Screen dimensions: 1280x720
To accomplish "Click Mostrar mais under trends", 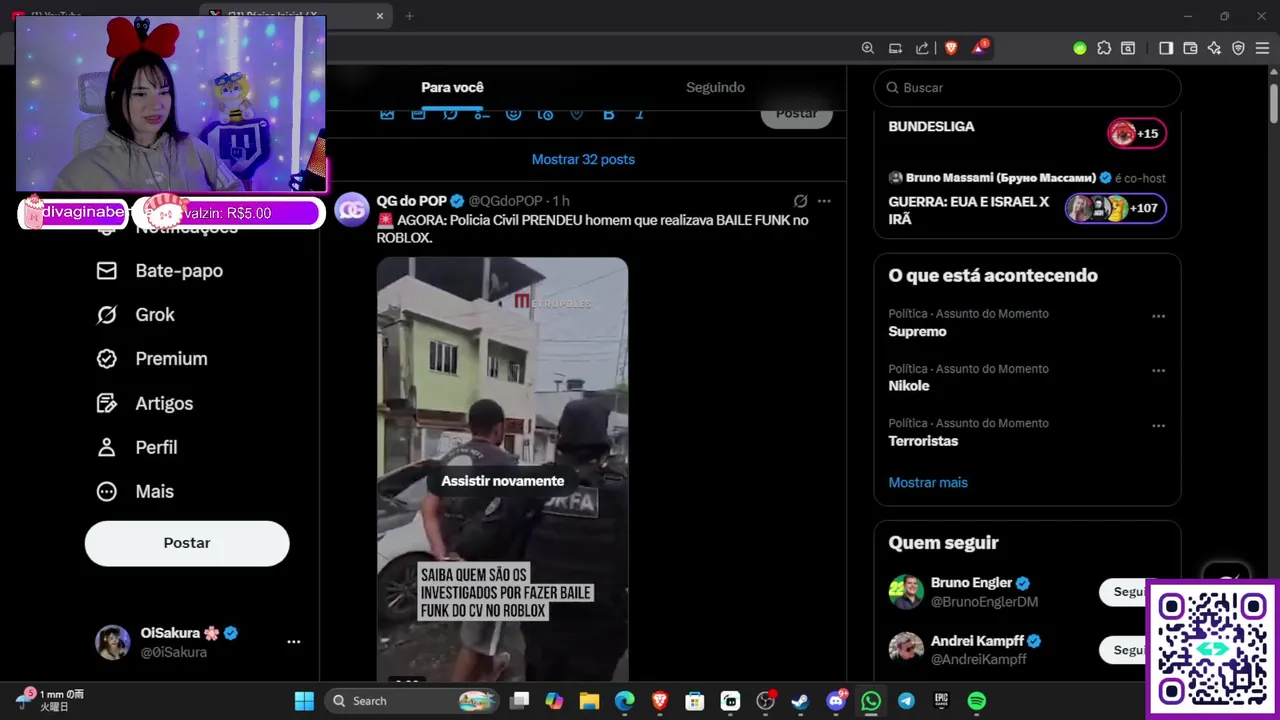I will pos(928,483).
